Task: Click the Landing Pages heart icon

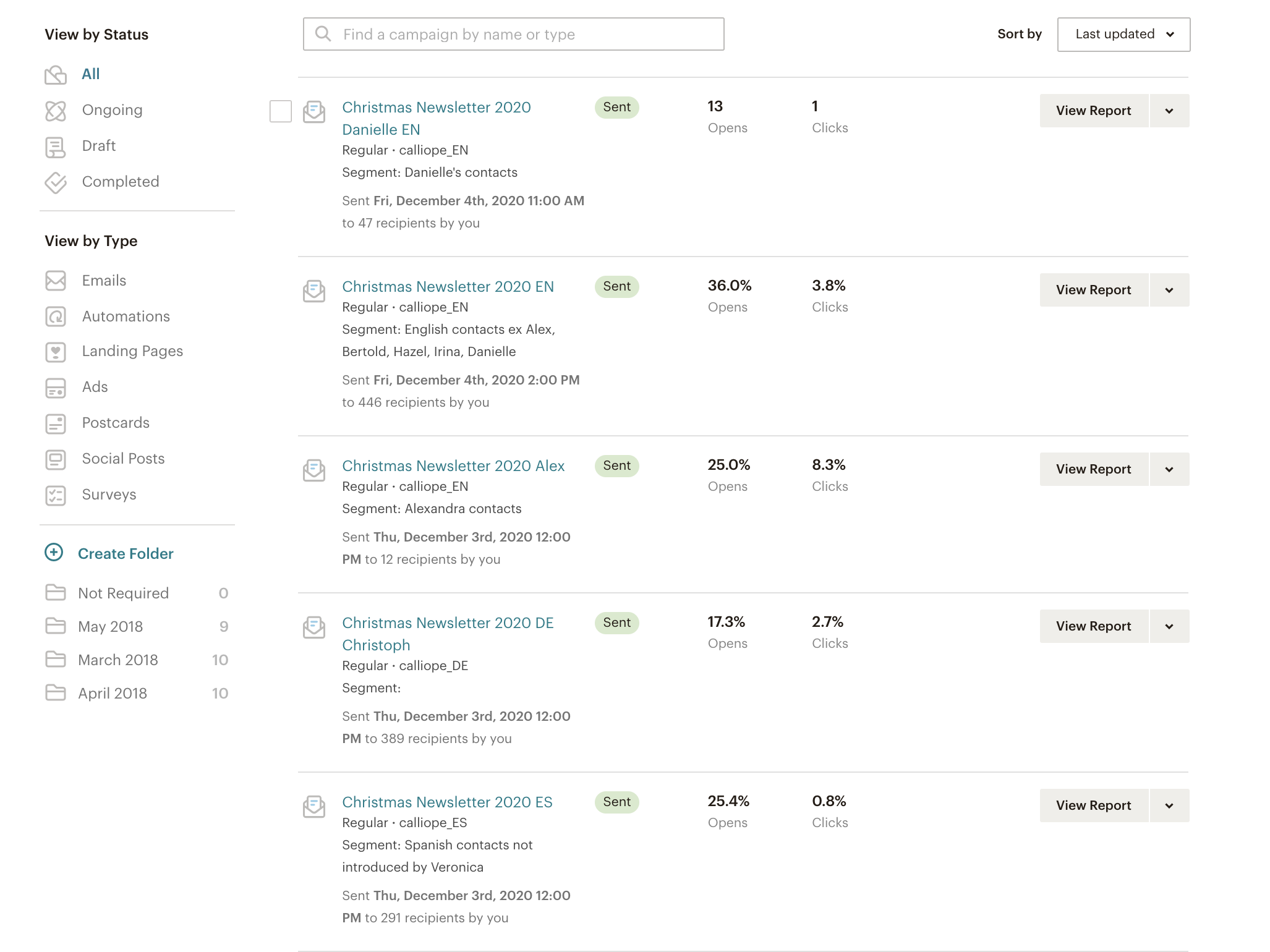Action: pos(56,352)
